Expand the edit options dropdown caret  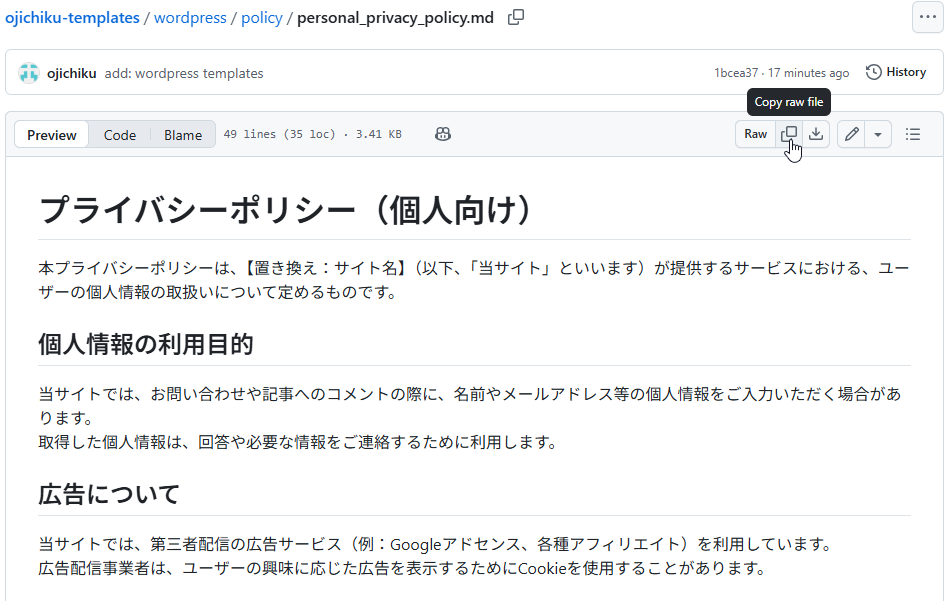878,134
